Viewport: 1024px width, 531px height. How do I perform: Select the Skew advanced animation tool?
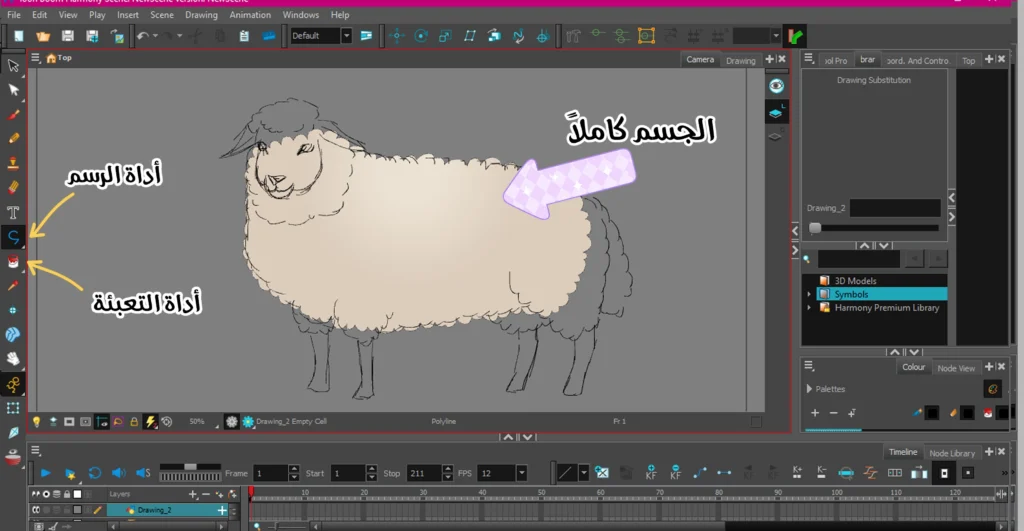pos(470,36)
